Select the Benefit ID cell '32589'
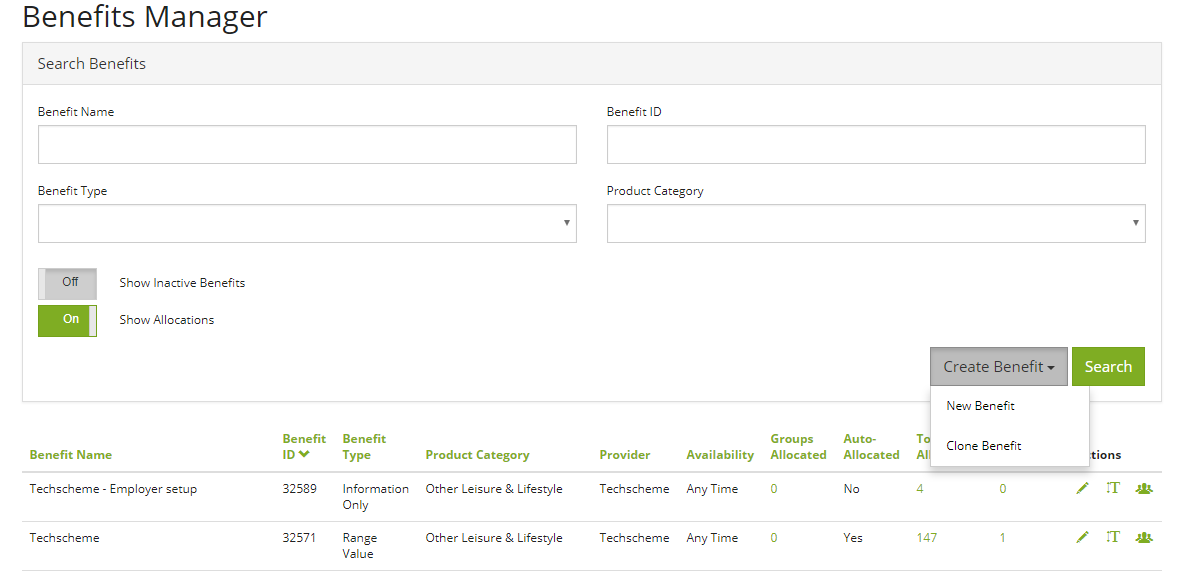The image size is (1182, 573). (x=299, y=489)
